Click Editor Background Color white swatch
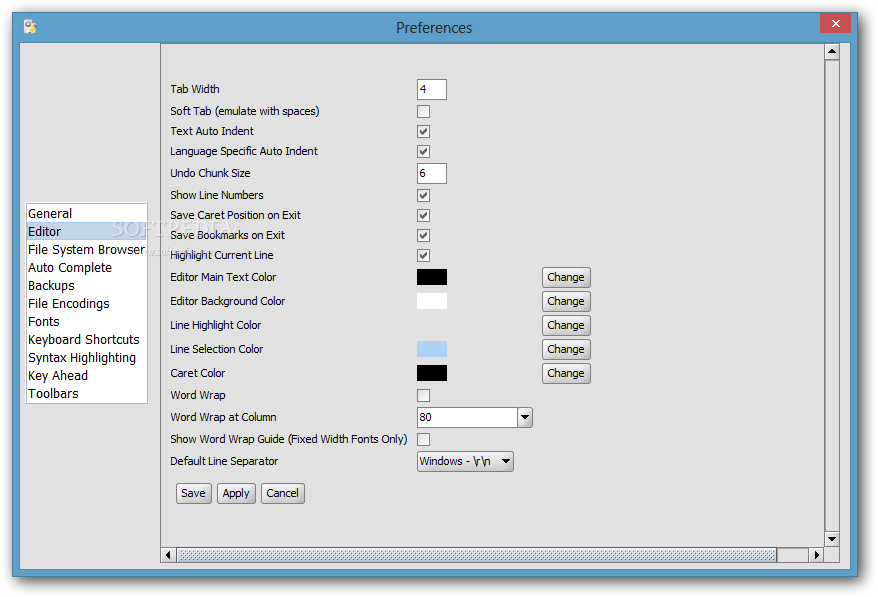 coord(432,301)
